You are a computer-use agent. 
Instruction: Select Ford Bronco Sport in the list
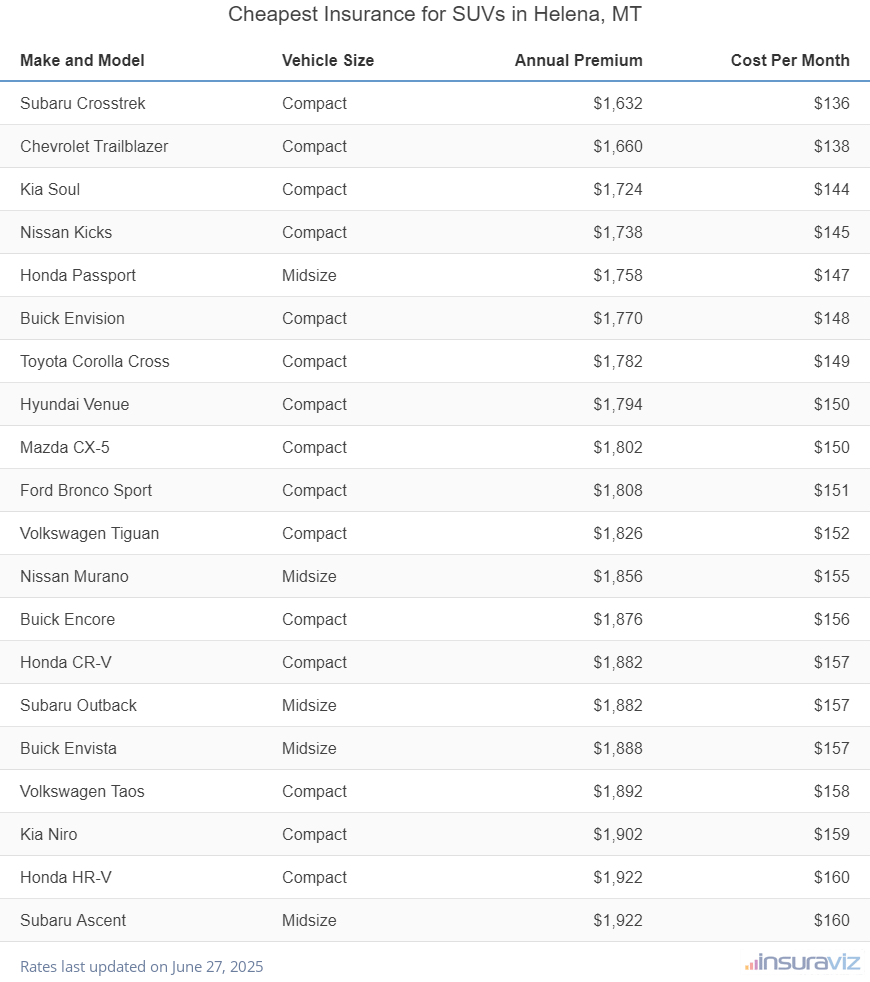[x=86, y=490]
